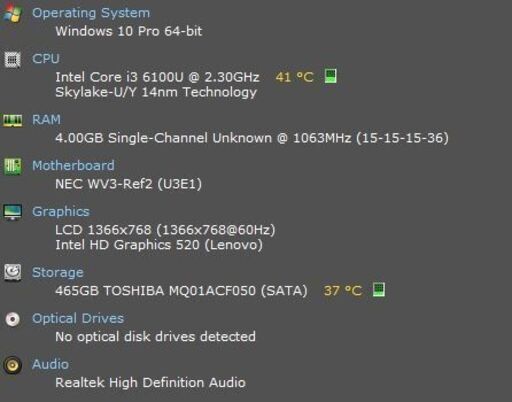Open the Storage section heading
Screen dimensions: 512x402
(x=58, y=273)
